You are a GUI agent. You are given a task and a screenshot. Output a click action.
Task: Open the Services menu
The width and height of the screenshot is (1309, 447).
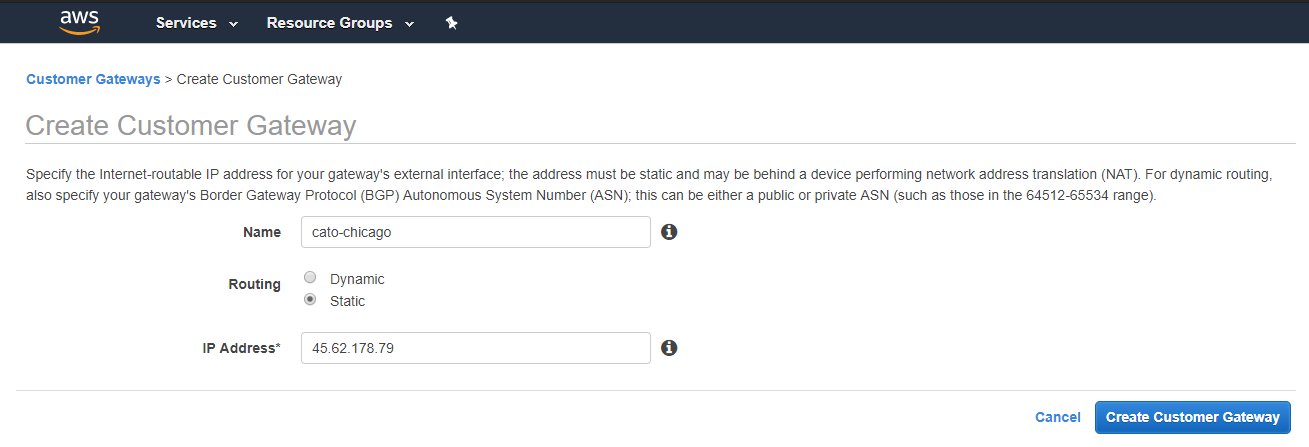pyautogui.click(x=186, y=23)
